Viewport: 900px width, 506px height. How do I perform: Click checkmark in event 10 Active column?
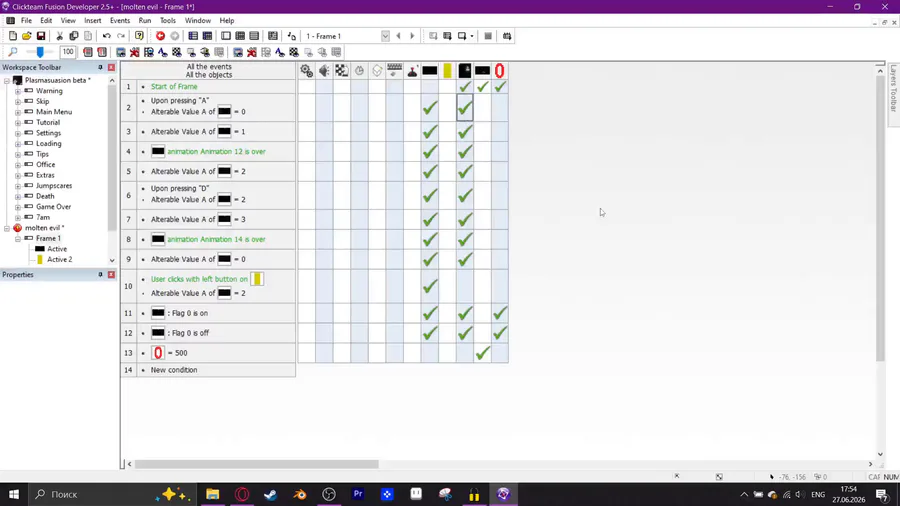point(430,286)
